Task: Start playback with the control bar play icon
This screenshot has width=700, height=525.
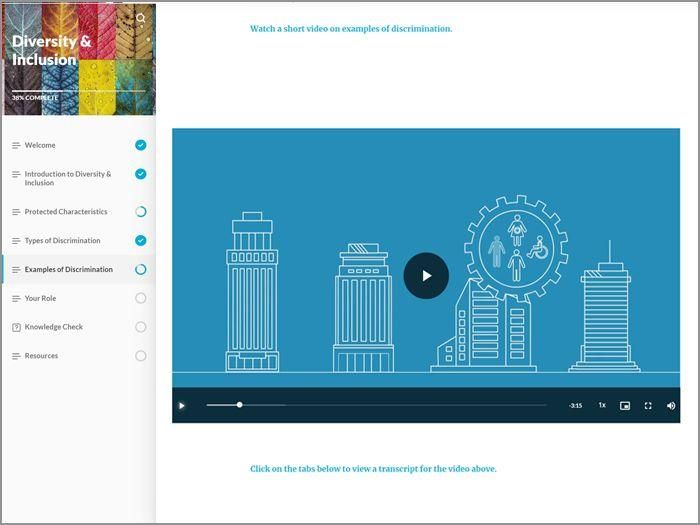Action: point(182,405)
